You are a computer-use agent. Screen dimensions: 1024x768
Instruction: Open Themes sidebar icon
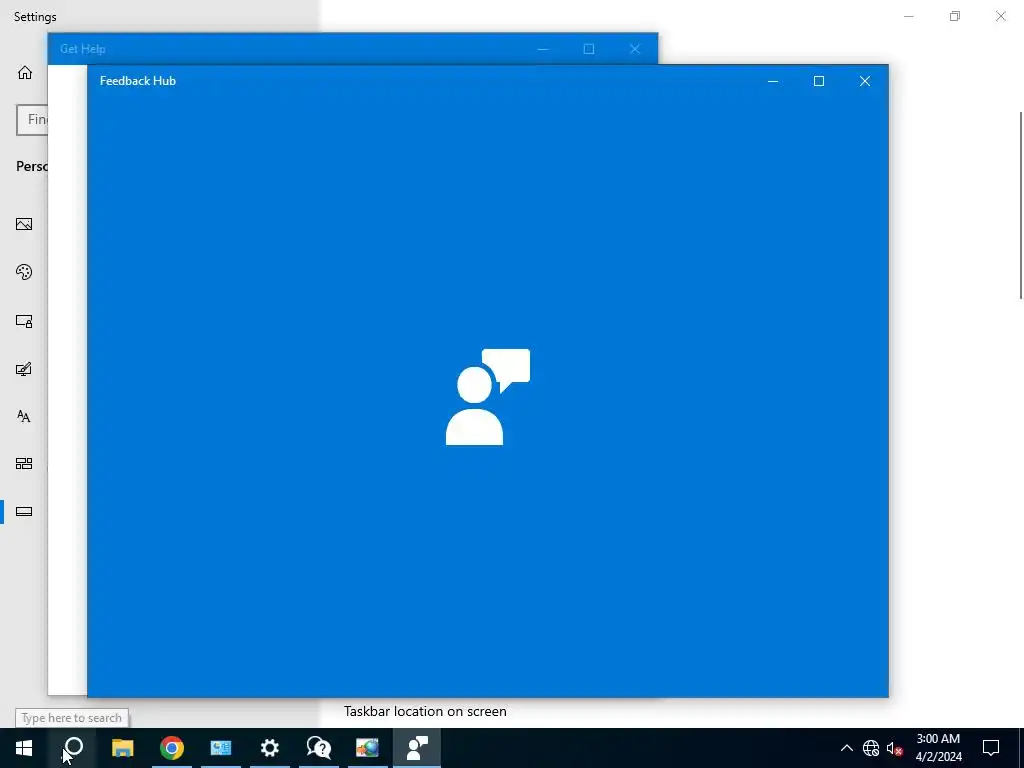[24, 369]
